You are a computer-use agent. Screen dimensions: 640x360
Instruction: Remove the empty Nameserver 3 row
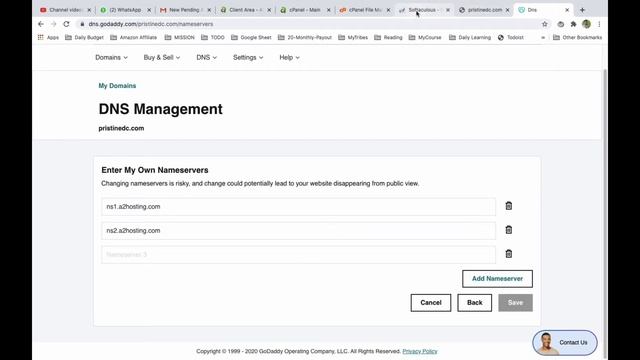509,254
